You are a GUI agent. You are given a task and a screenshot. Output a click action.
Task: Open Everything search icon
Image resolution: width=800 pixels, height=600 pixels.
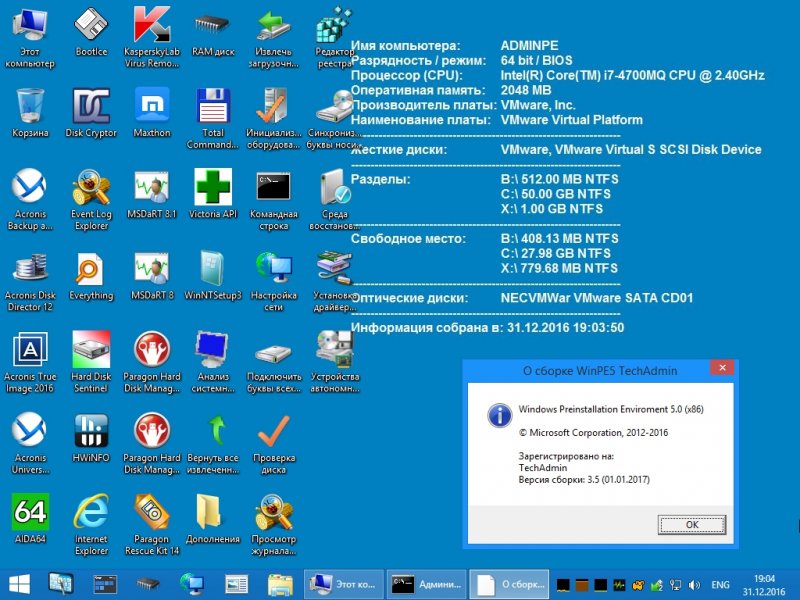click(91, 276)
